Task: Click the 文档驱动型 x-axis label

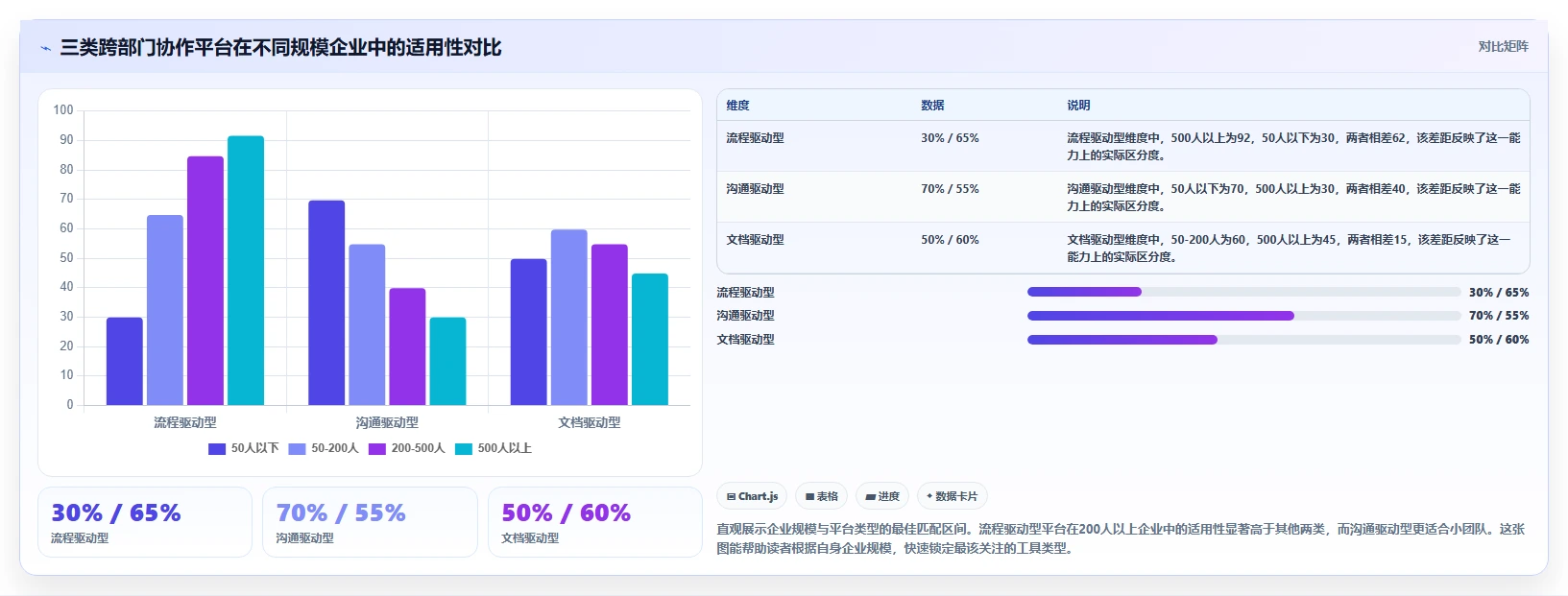Action: coord(590,422)
